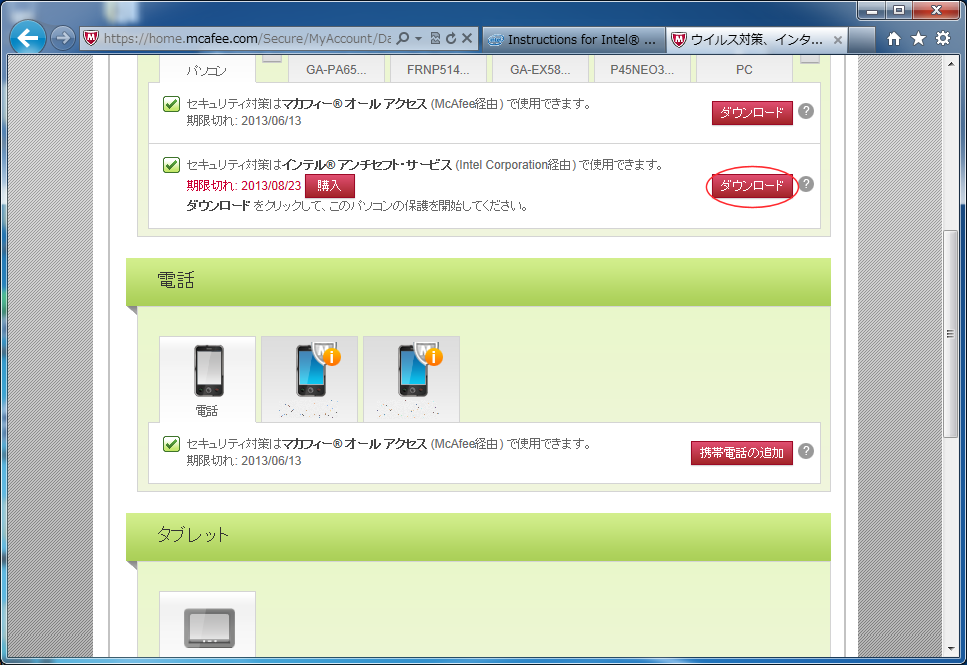967x665 pixels.
Task: Stop loading with the X icon
Action: [x=467, y=38]
